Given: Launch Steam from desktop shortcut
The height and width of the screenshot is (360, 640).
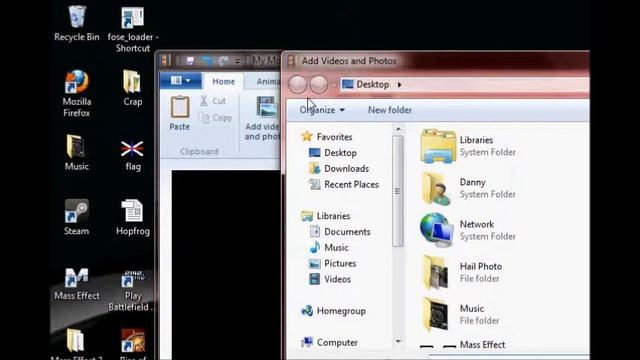Looking at the screenshot, I should point(76,217).
